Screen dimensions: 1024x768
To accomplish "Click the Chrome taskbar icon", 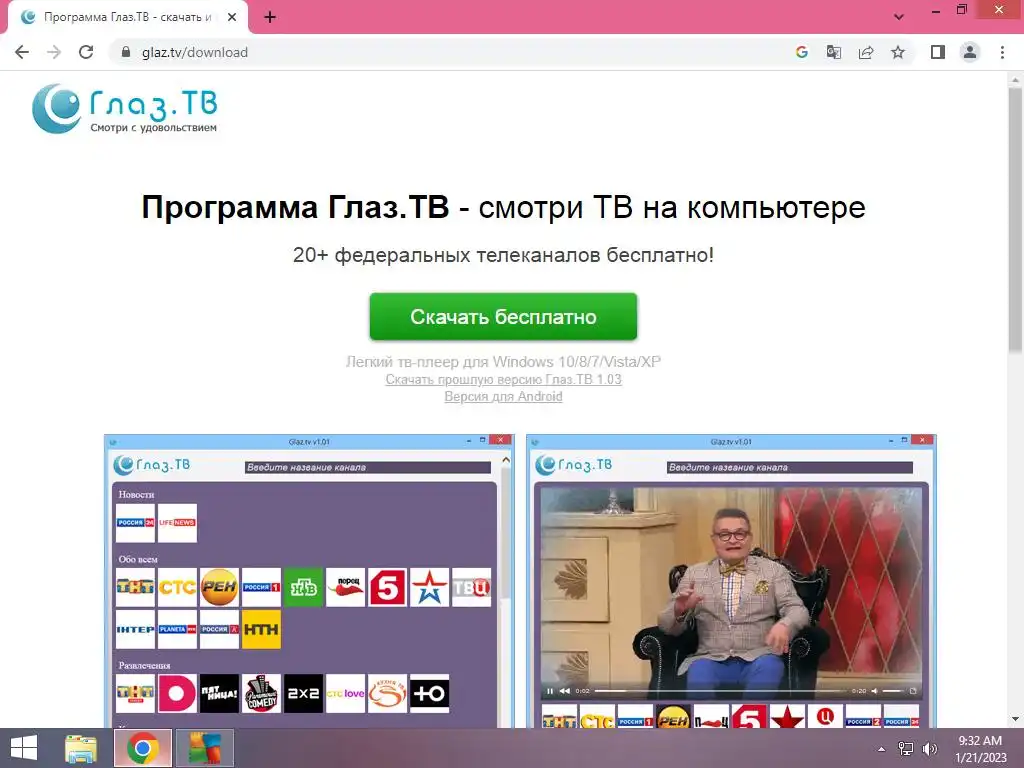I will (x=143, y=748).
